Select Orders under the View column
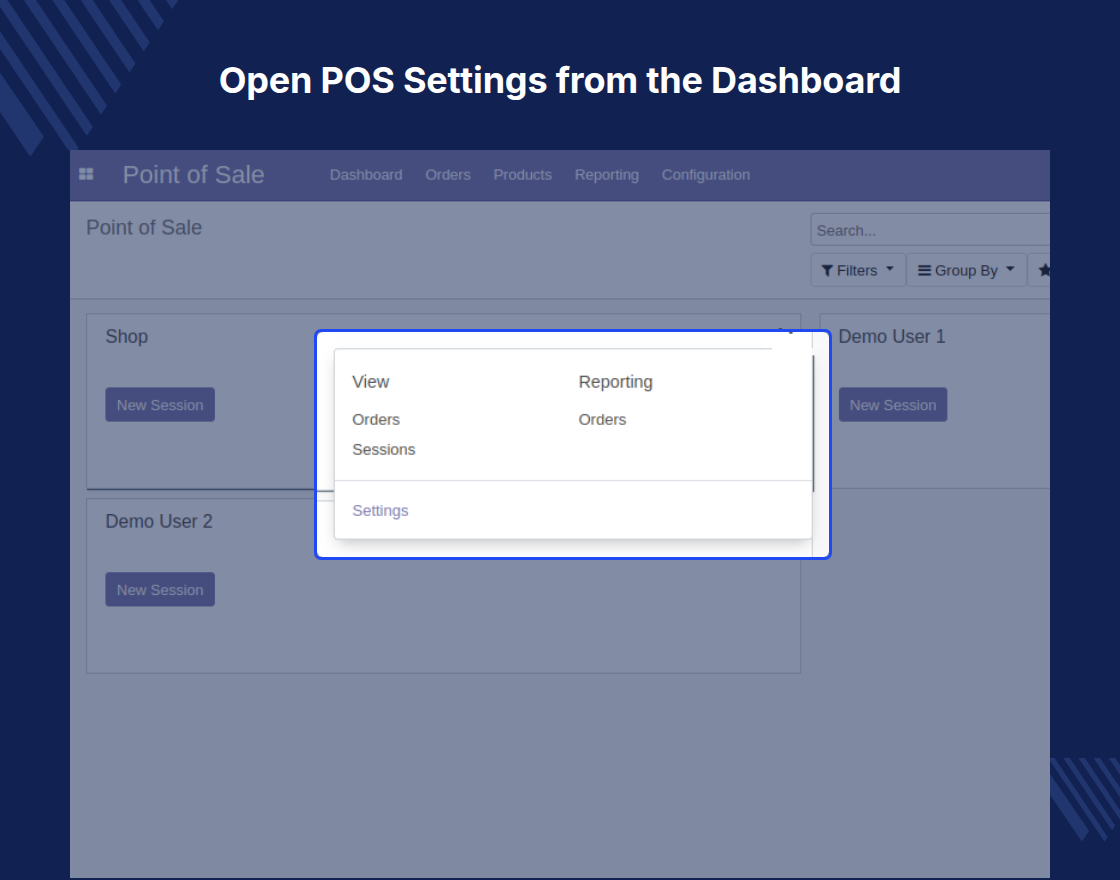 [376, 419]
